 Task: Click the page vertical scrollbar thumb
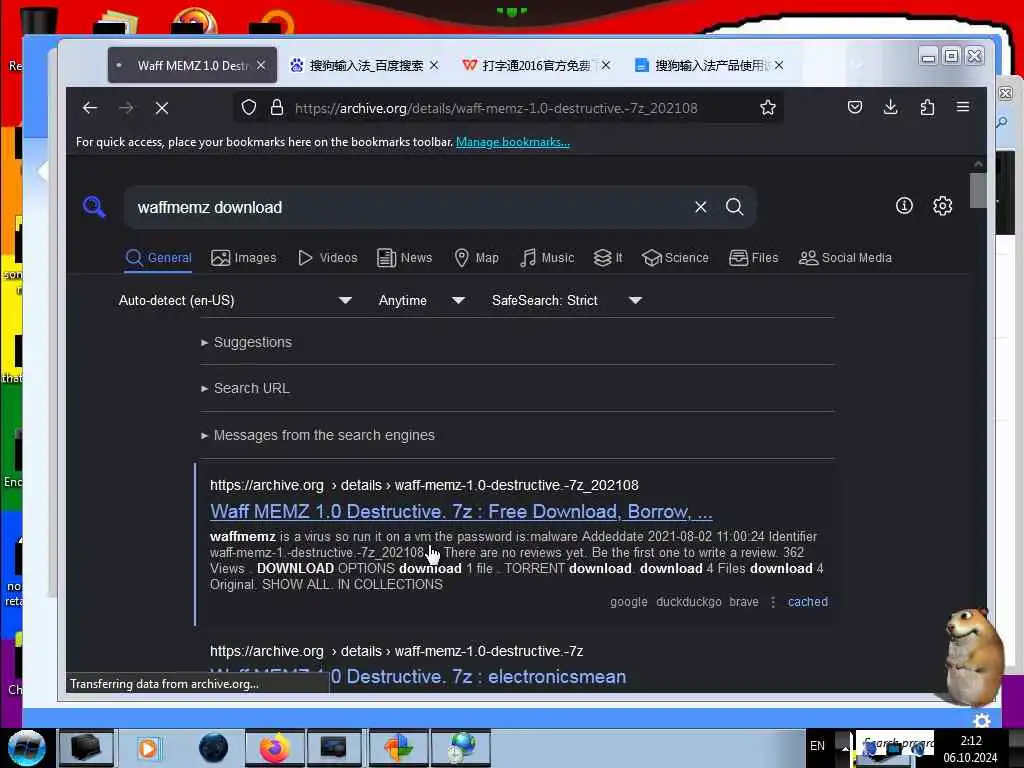[978, 190]
